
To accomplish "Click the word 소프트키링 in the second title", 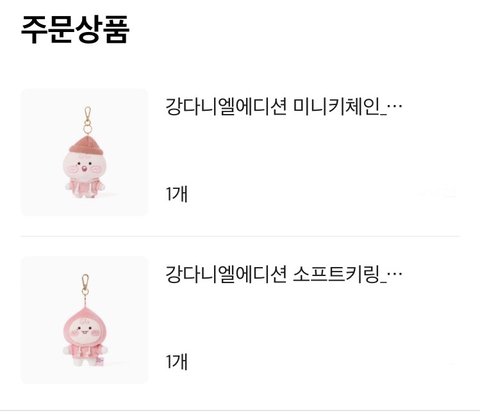I will coord(336,275).
